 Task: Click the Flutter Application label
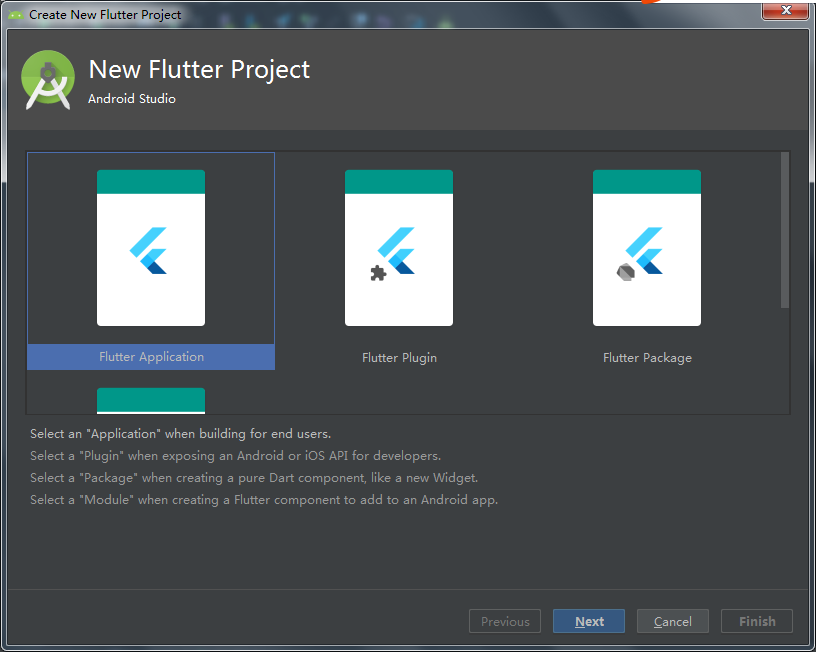coord(151,357)
